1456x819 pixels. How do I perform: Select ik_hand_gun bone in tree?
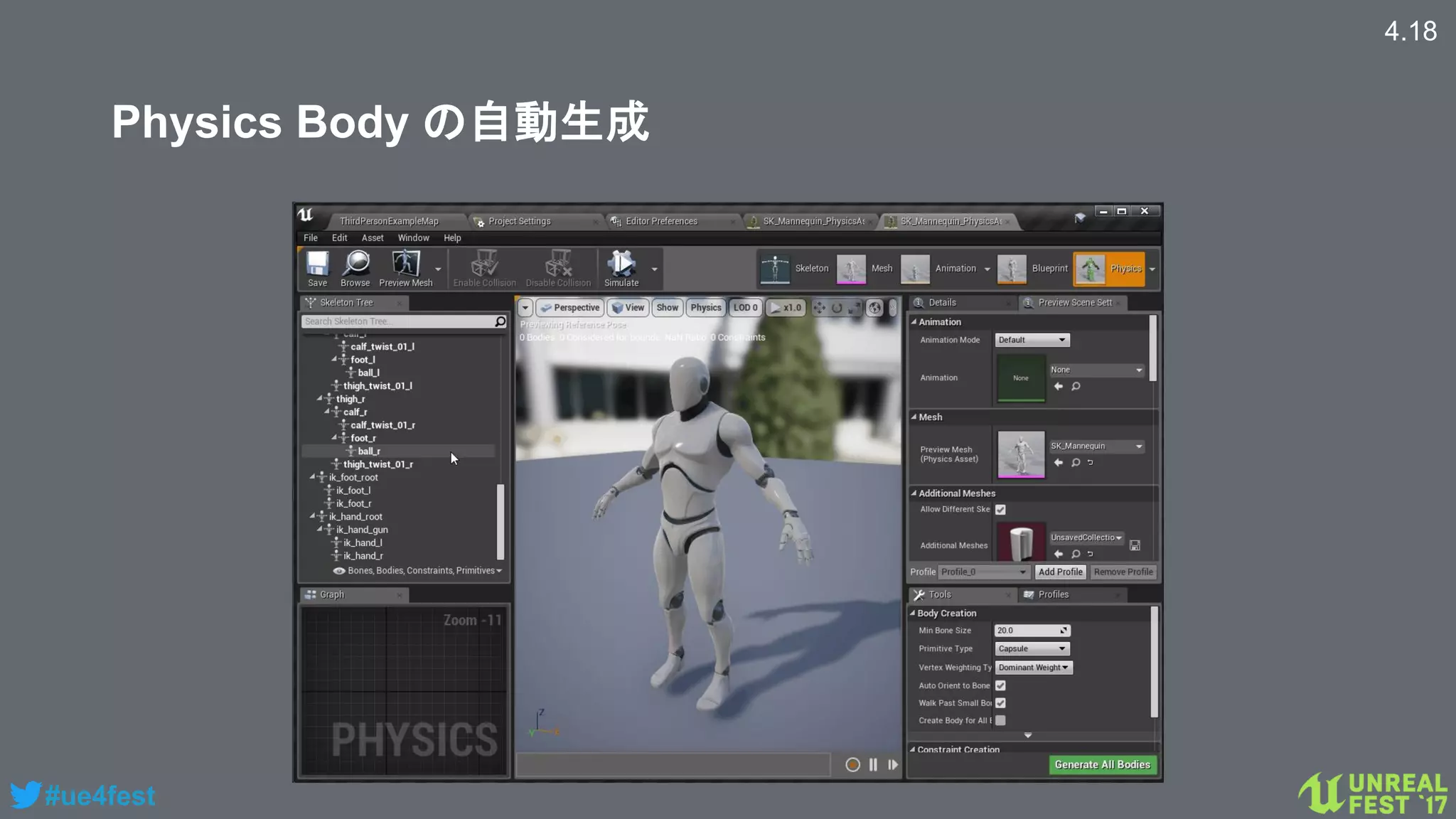coord(362,529)
